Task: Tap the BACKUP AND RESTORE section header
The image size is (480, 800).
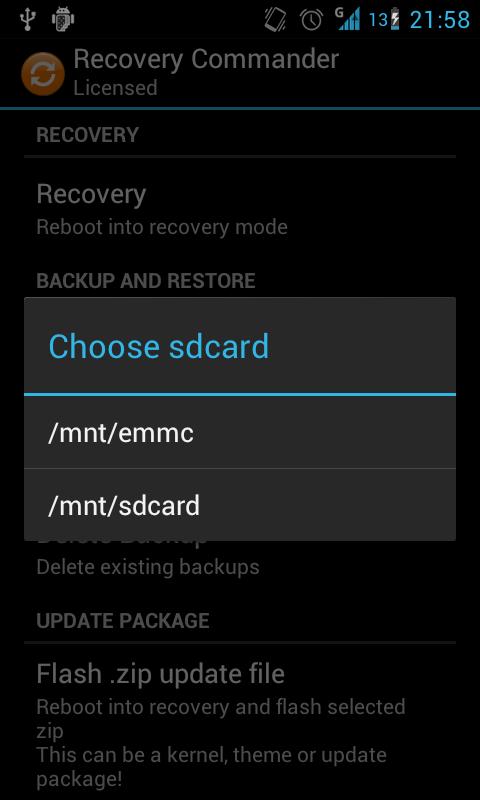Action: tap(146, 281)
